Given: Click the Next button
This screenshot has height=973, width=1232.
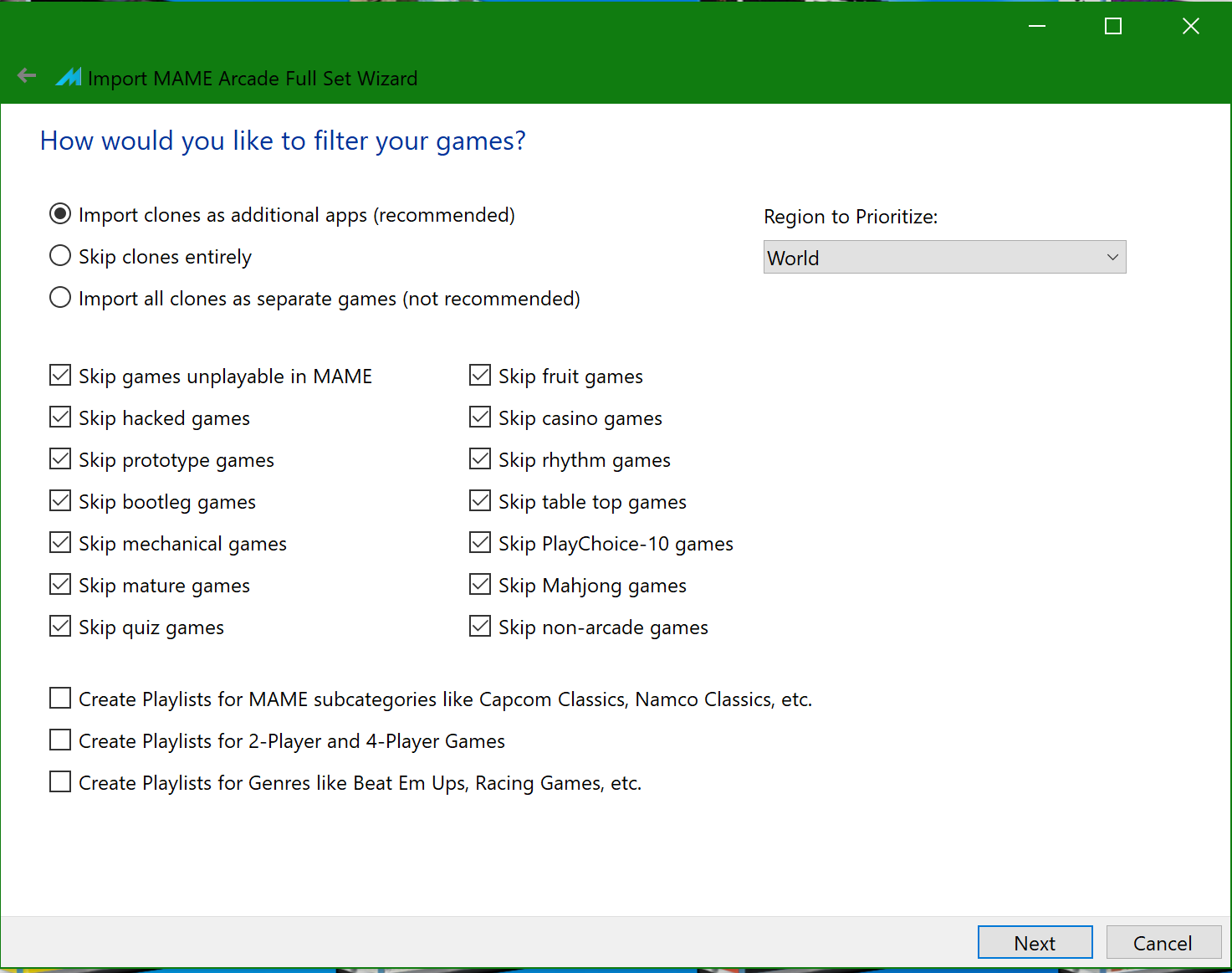Looking at the screenshot, I should tap(1035, 943).
